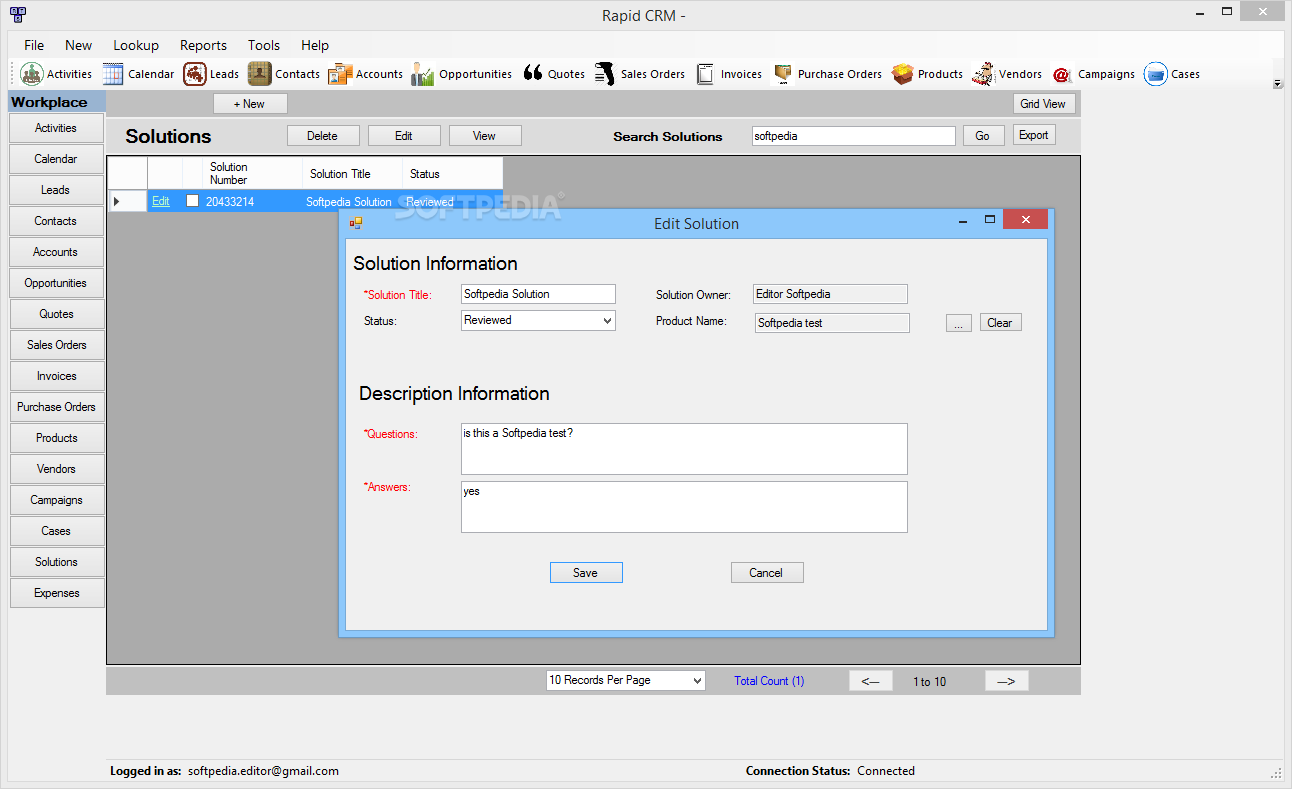
Task: Open the Tools menu
Action: point(264,45)
